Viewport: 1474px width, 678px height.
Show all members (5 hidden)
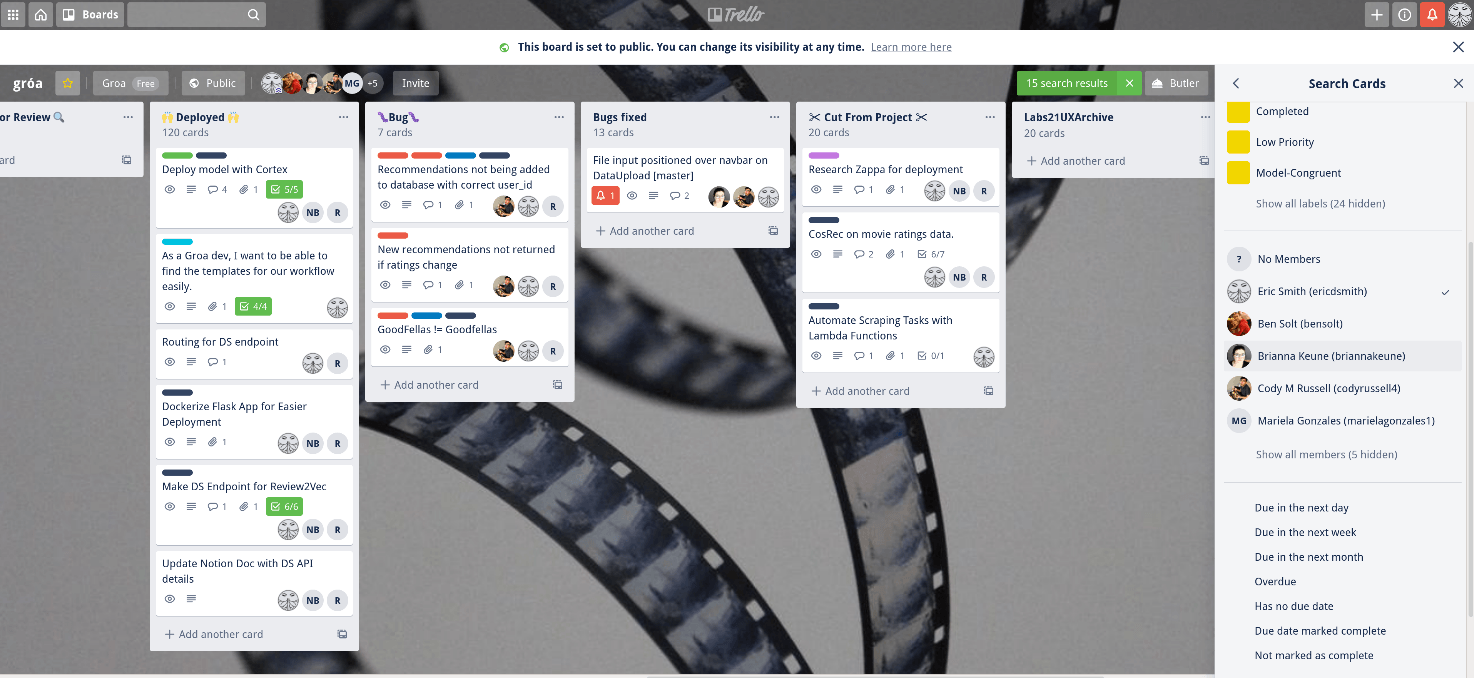tap(1326, 455)
